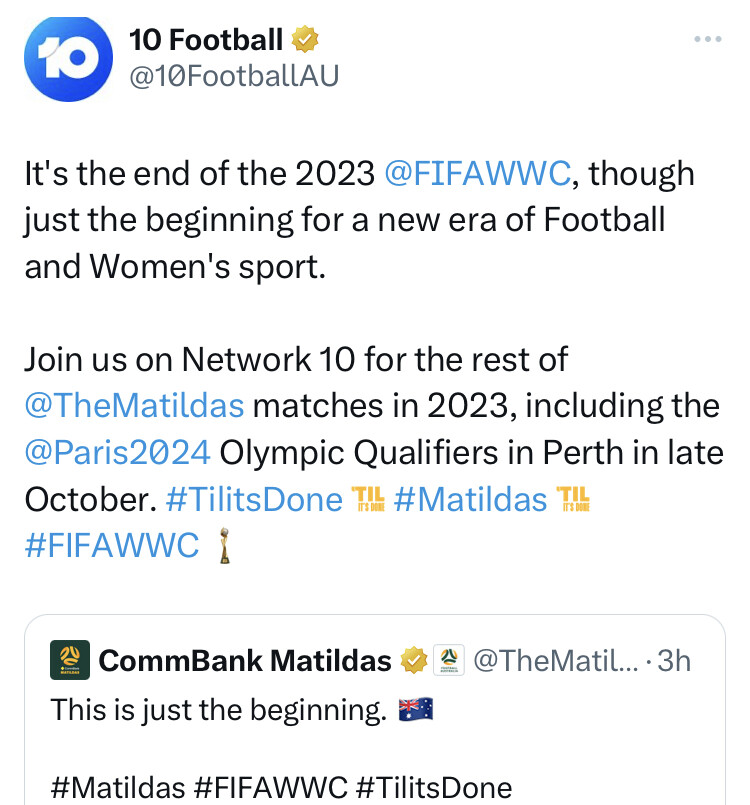750x805 pixels.
Task: Open the three-dot more options menu
Action: (x=707, y=39)
